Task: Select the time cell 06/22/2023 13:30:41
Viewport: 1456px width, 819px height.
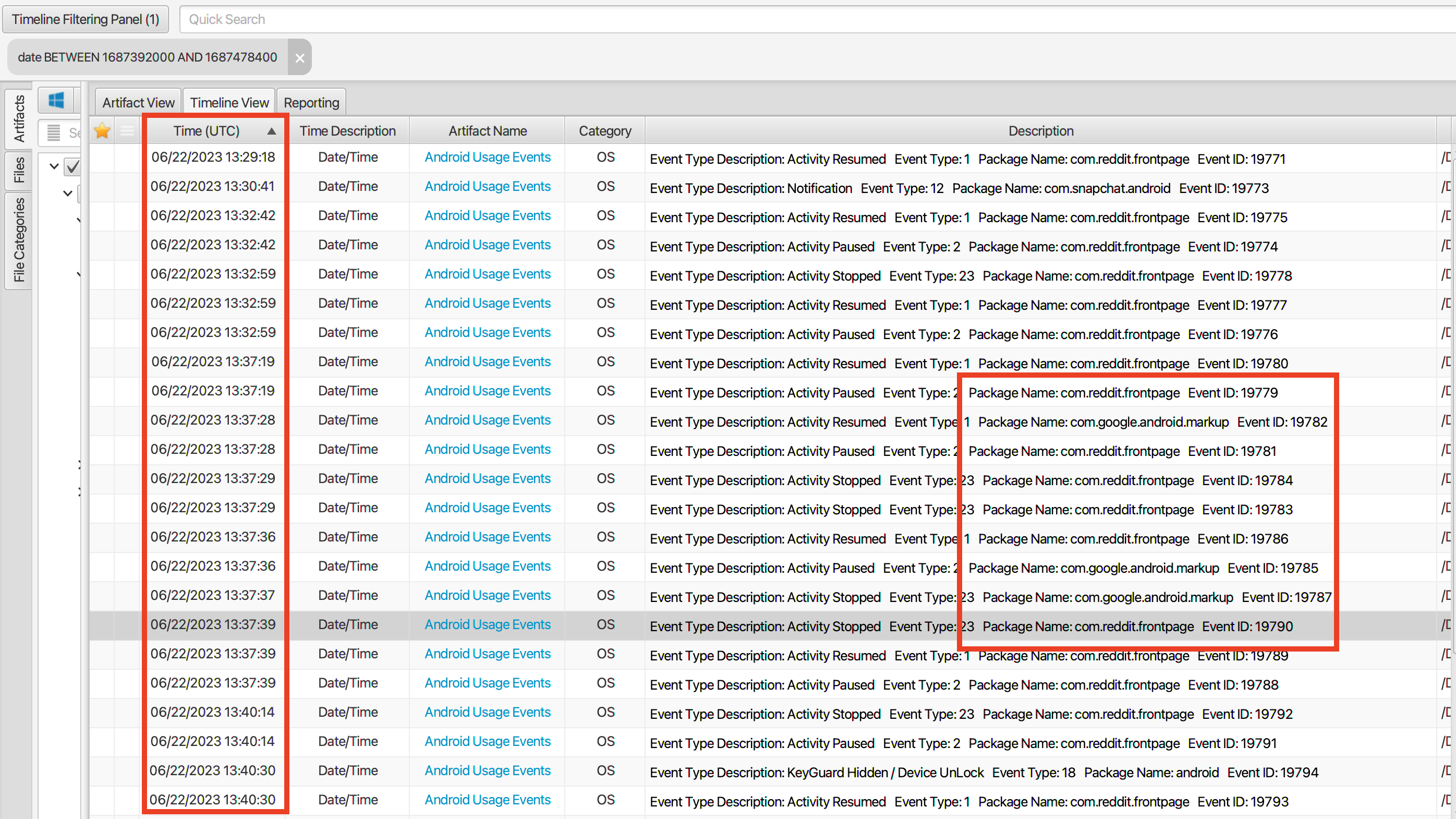Action: (x=213, y=187)
